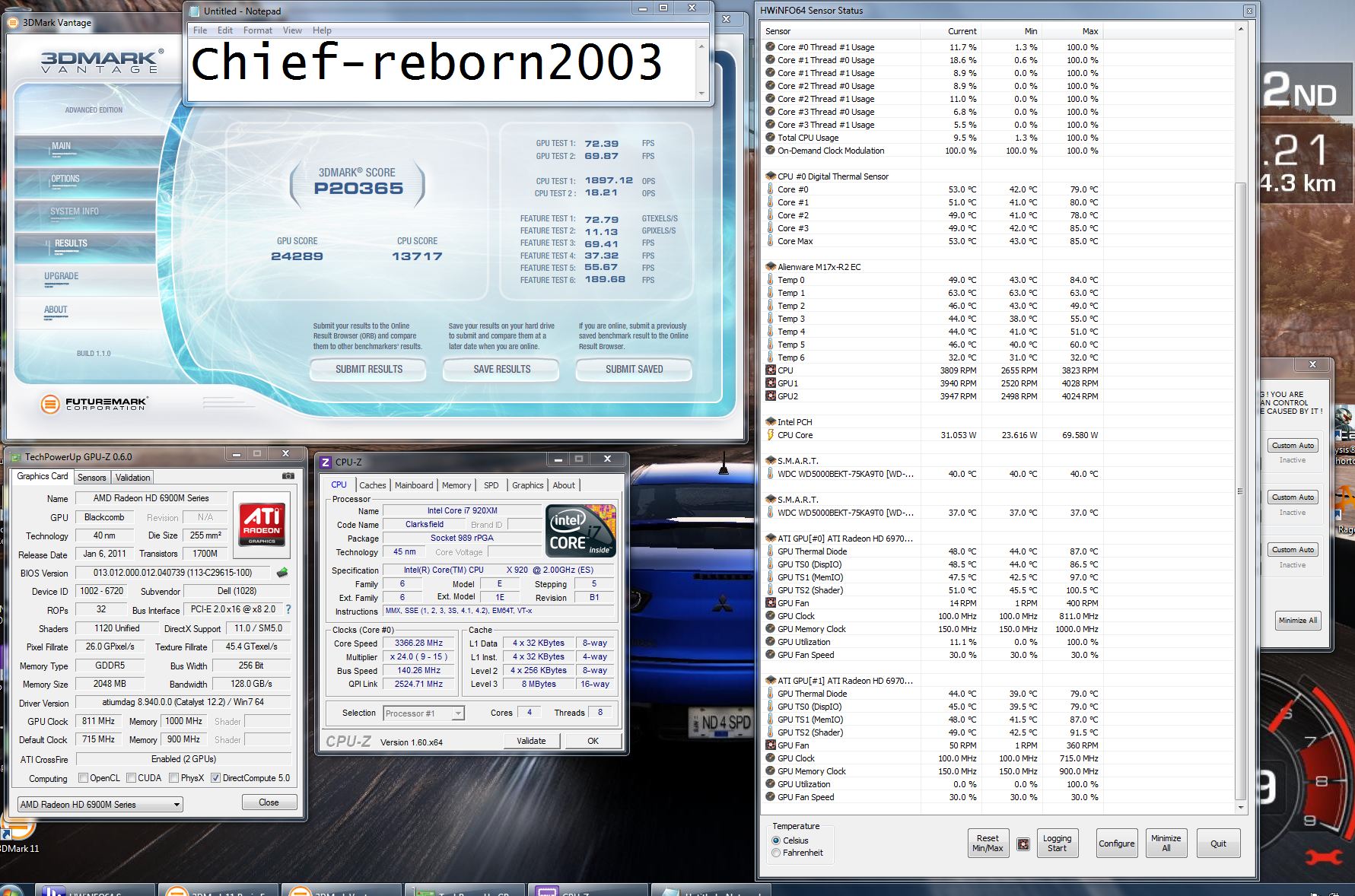
Task: Click the BIOS save chip icon in GPU-Z
Action: (x=282, y=573)
